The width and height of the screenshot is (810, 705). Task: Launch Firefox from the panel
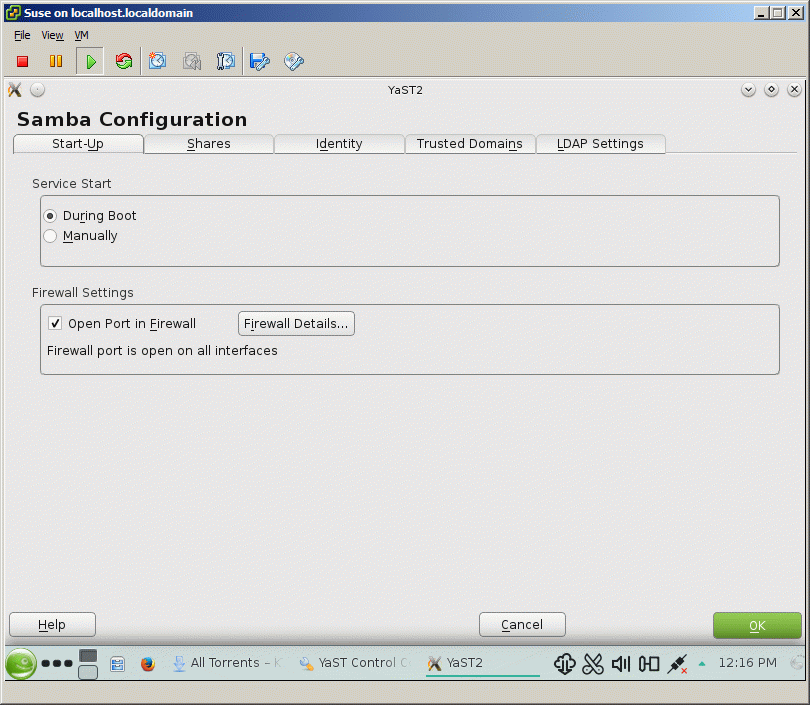click(x=148, y=664)
